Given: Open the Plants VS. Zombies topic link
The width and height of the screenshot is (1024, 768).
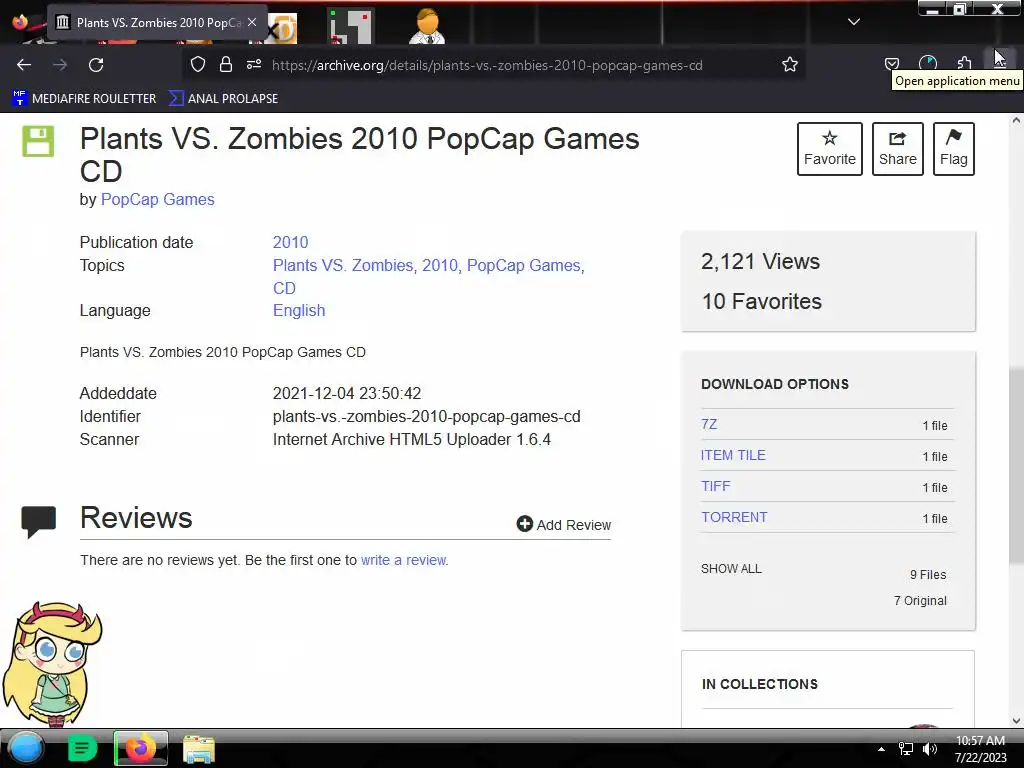Looking at the screenshot, I should pyautogui.click(x=343, y=266).
